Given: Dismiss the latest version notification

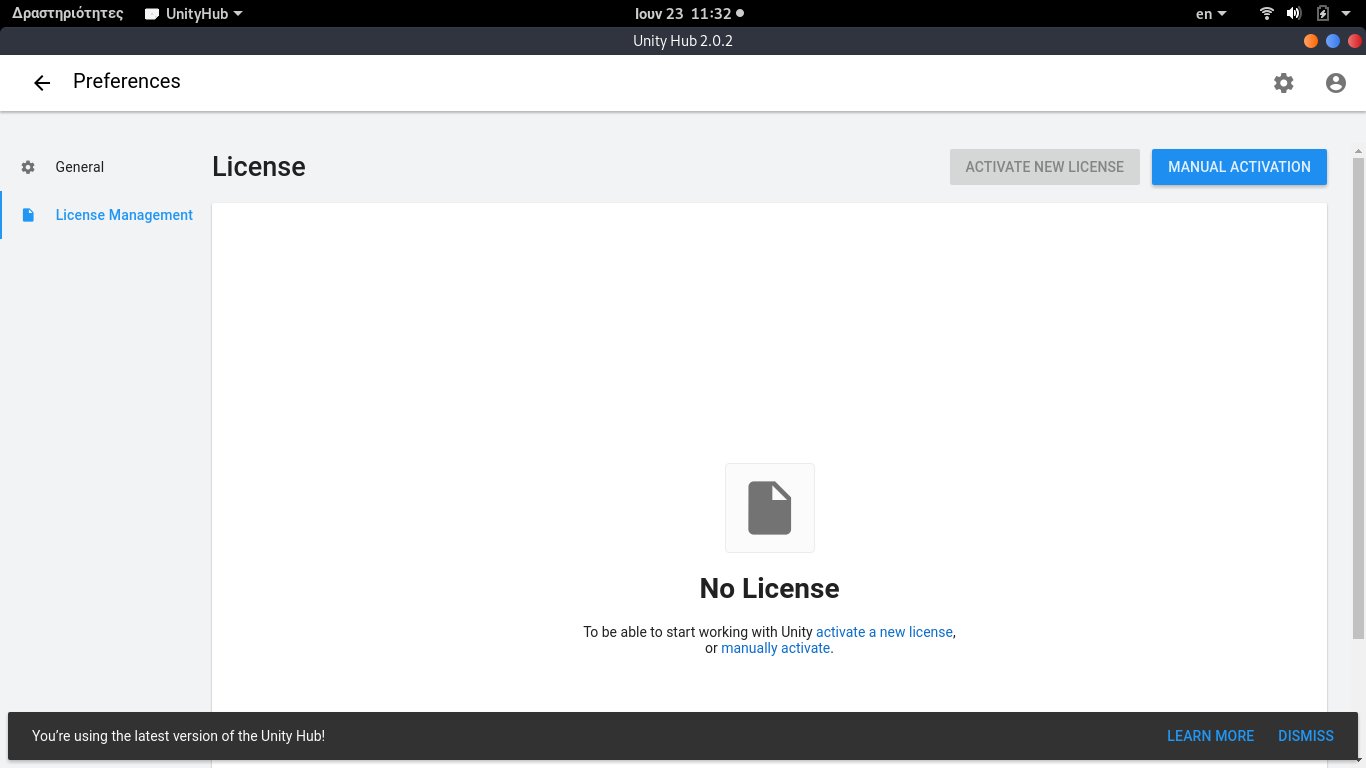Looking at the screenshot, I should 1306,736.
